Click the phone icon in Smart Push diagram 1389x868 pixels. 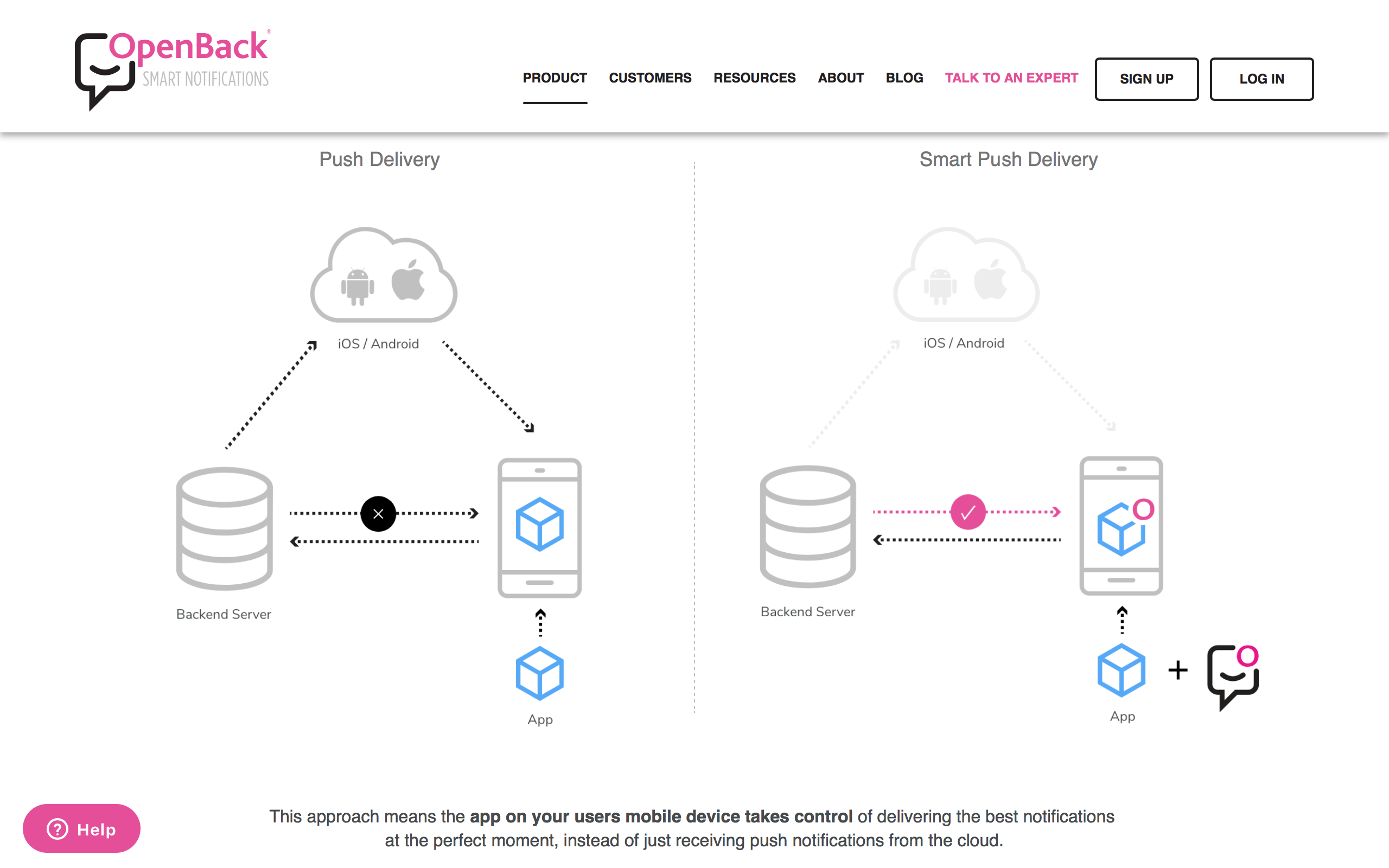[1121, 526]
